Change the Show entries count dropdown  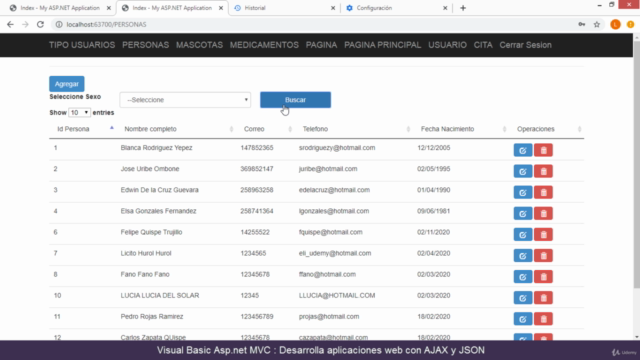[x=79, y=113]
